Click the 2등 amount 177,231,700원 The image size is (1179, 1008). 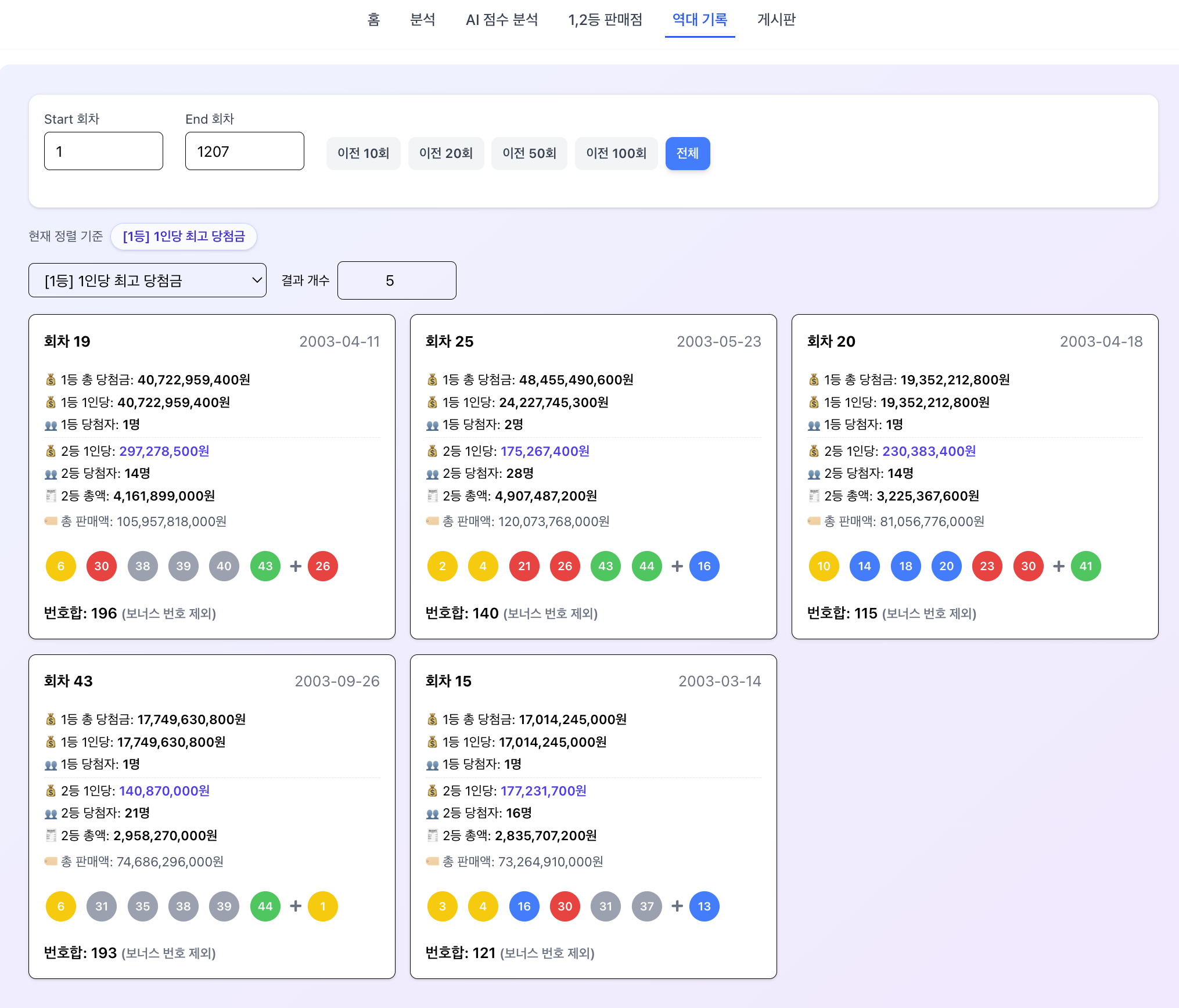pos(544,791)
